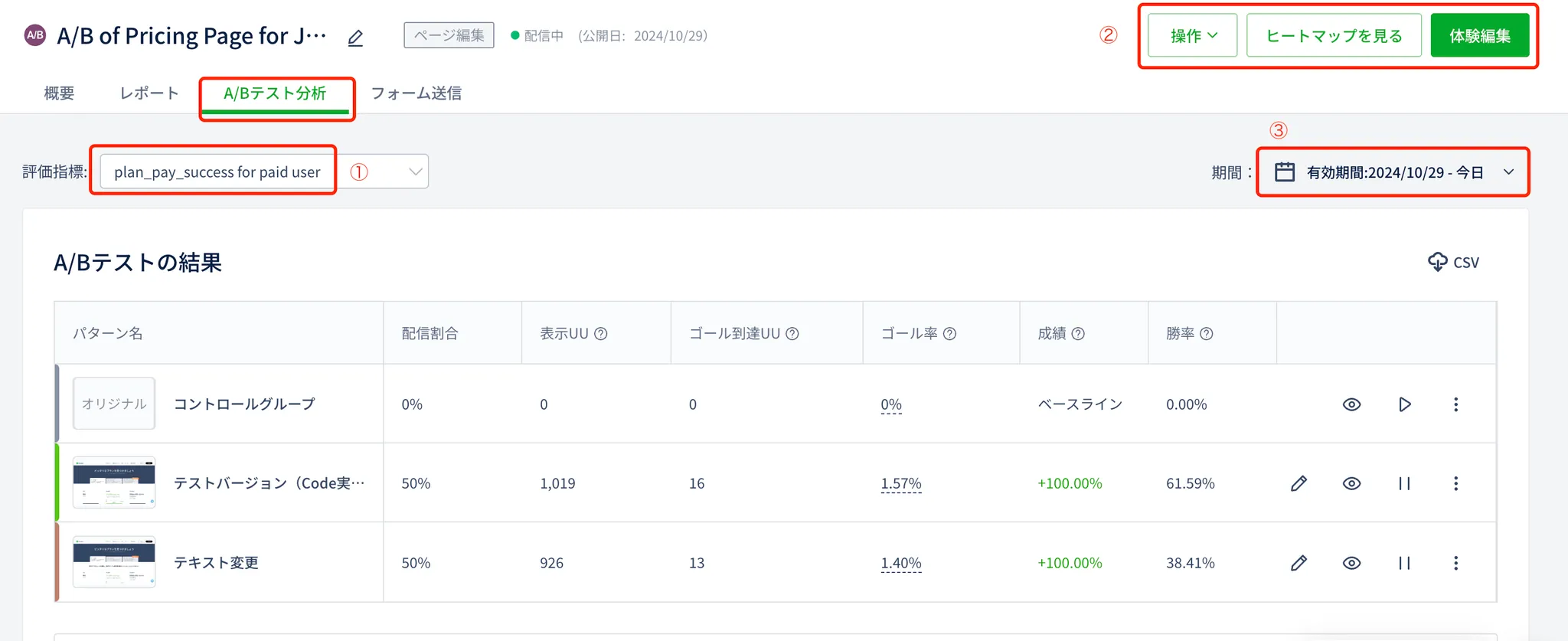The height and width of the screenshot is (641, 1568).
Task: Click help icon next to 勝率 header
Action: pyautogui.click(x=1206, y=334)
